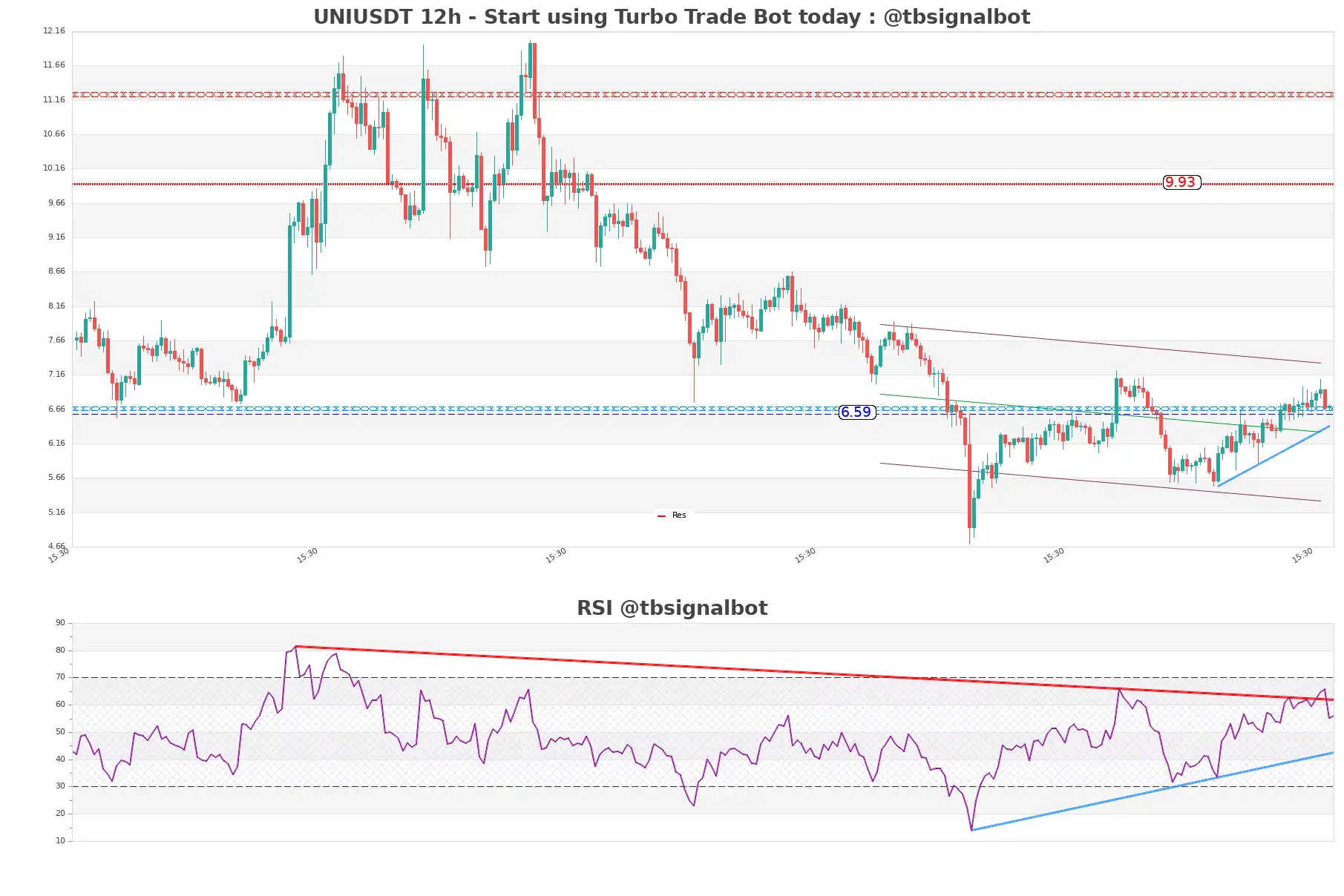1344x896 pixels.
Task: Click the RSI axis value 50
Action: (60, 732)
